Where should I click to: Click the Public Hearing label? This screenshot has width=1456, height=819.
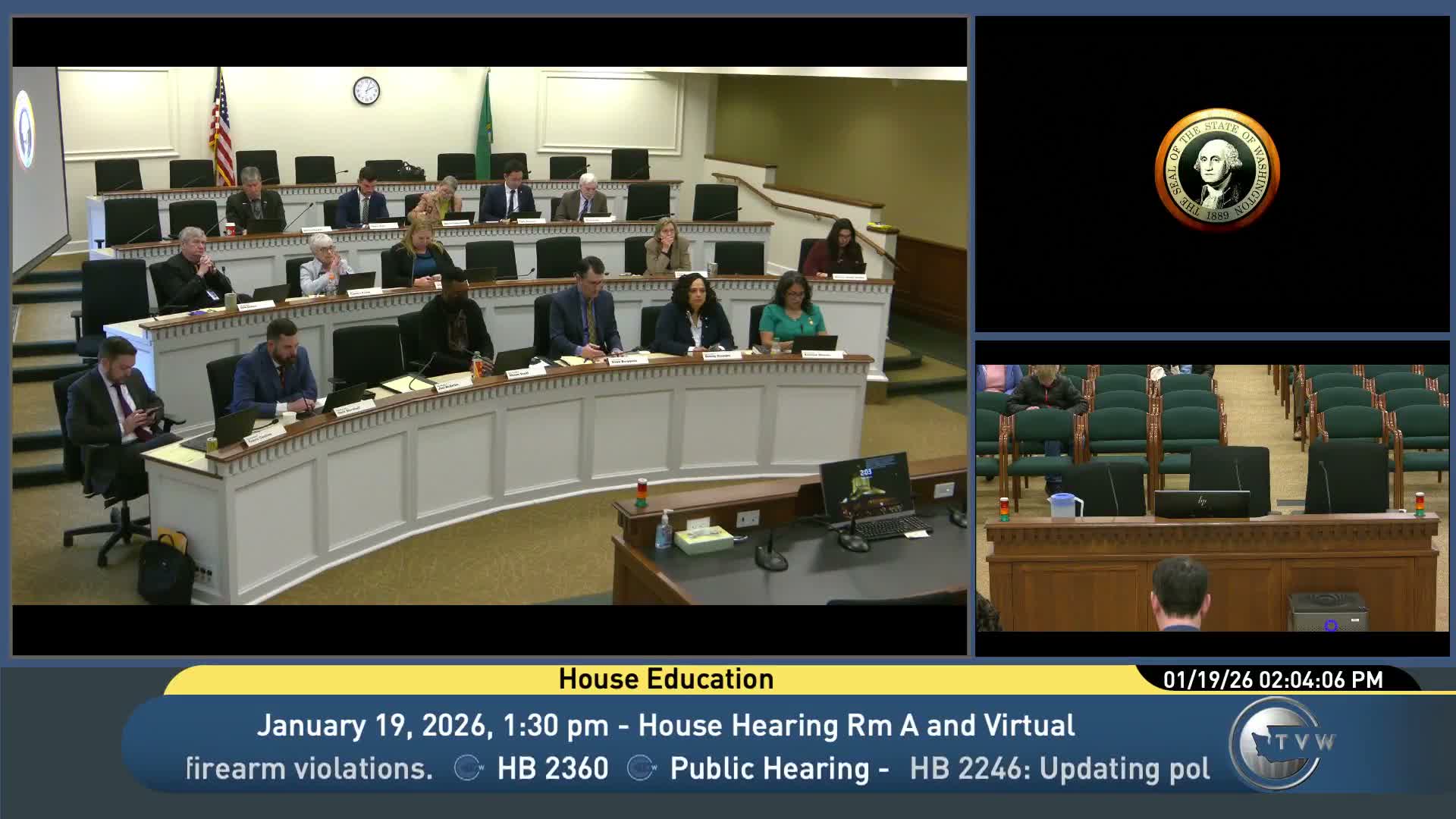pos(770,768)
